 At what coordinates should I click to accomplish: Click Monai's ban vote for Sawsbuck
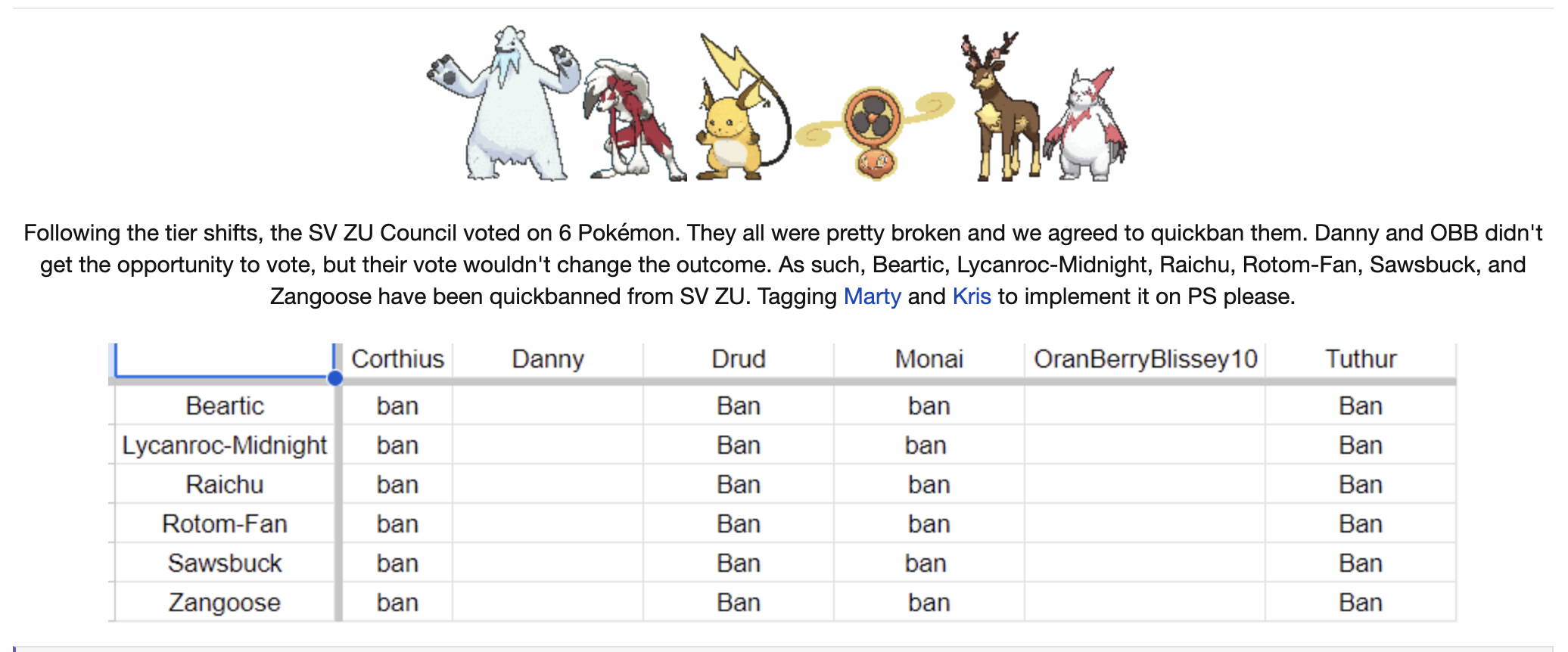926,564
